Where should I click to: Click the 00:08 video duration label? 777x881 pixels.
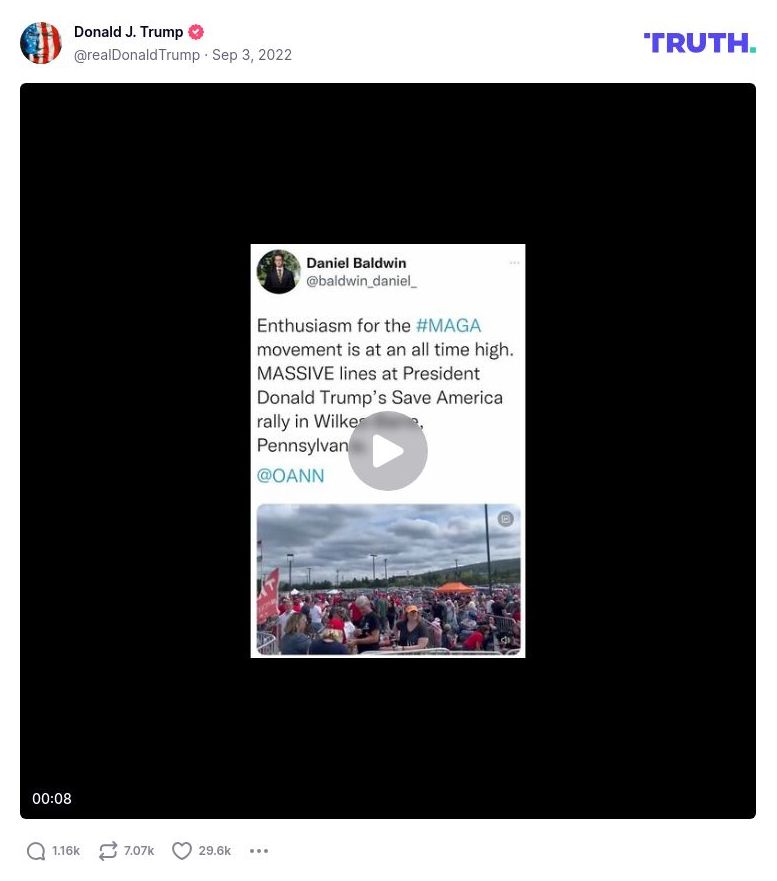tap(52, 798)
